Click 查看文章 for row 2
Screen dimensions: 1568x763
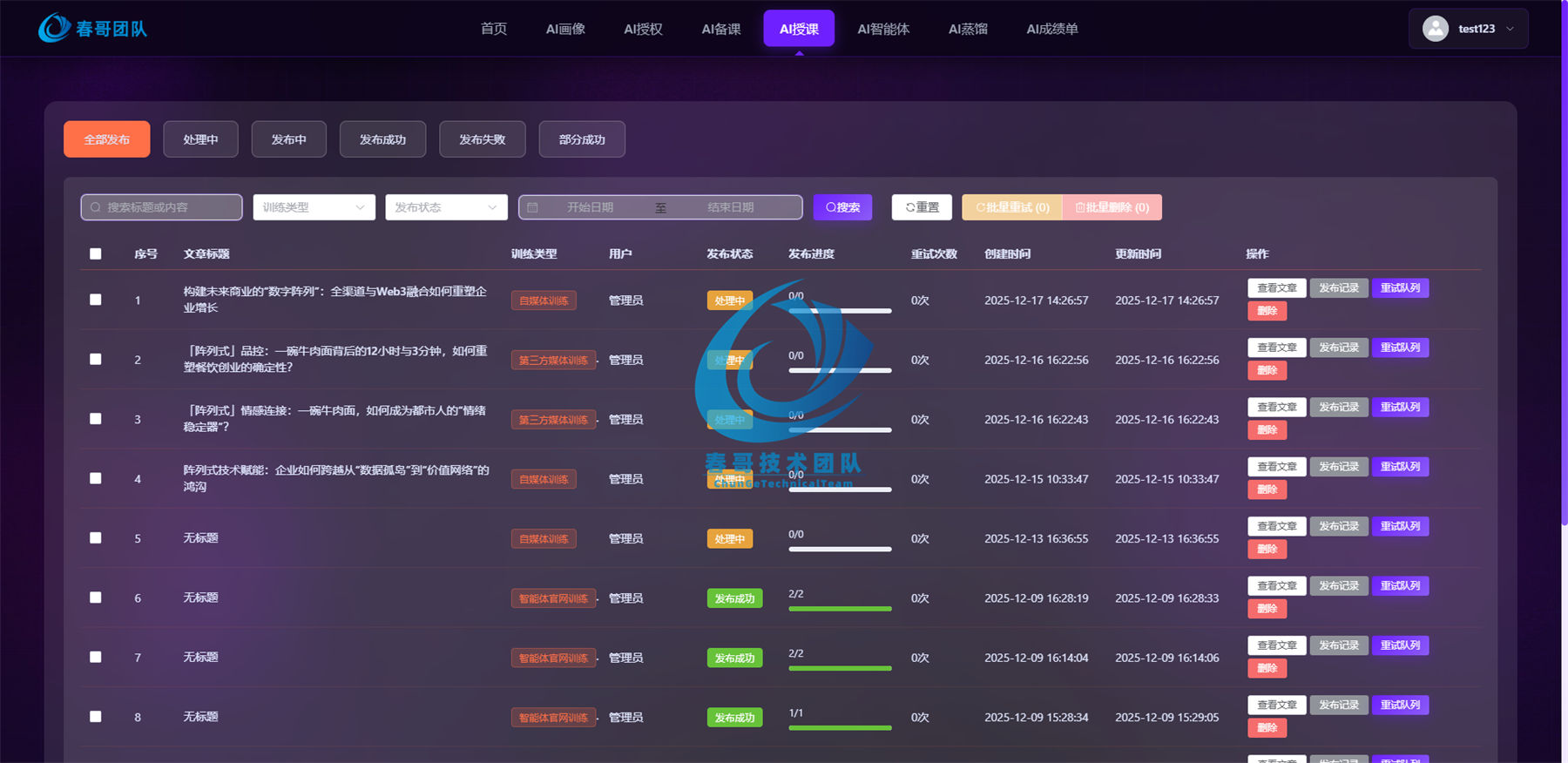pos(1276,348)
